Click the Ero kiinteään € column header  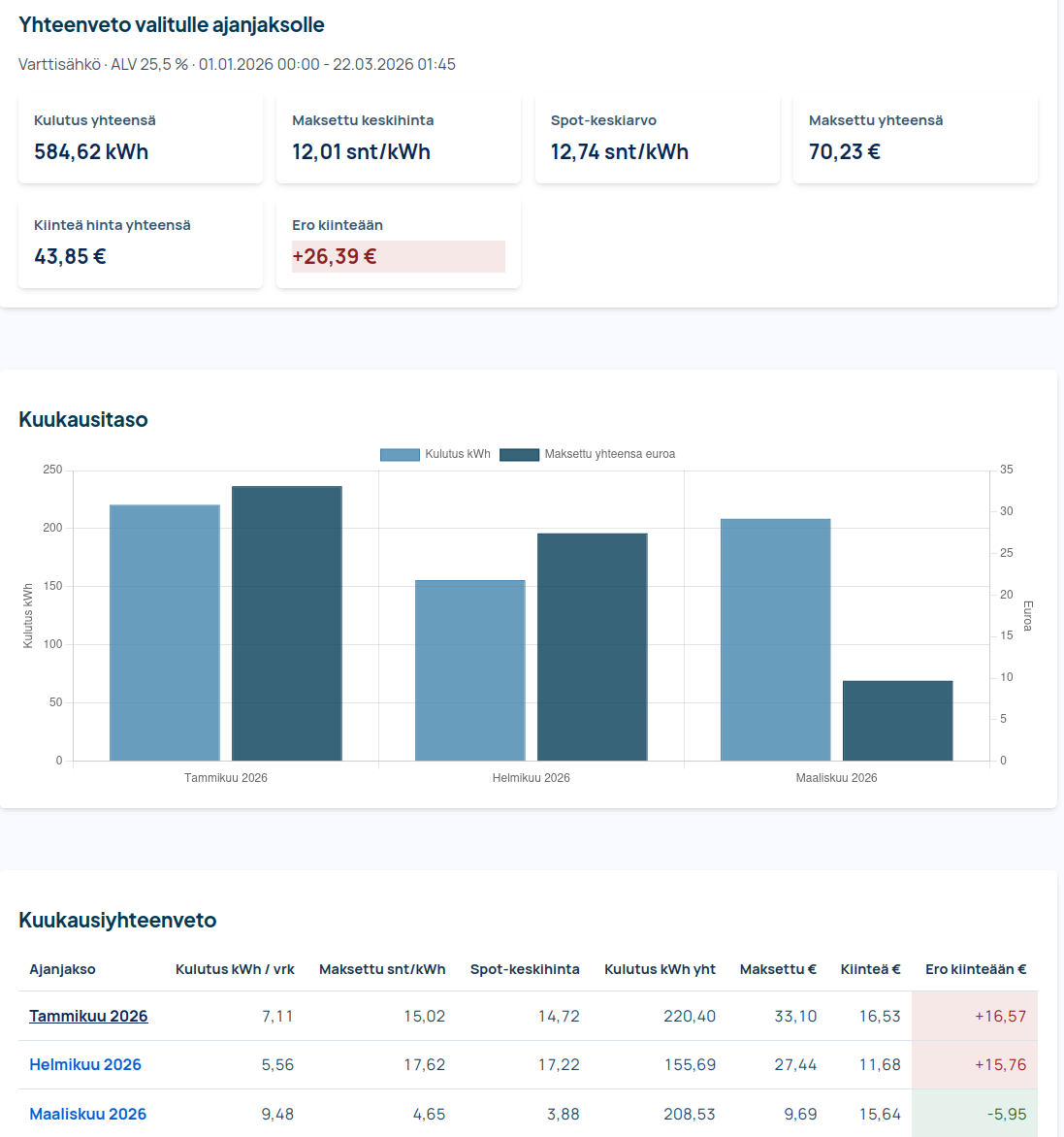(975, 969)
